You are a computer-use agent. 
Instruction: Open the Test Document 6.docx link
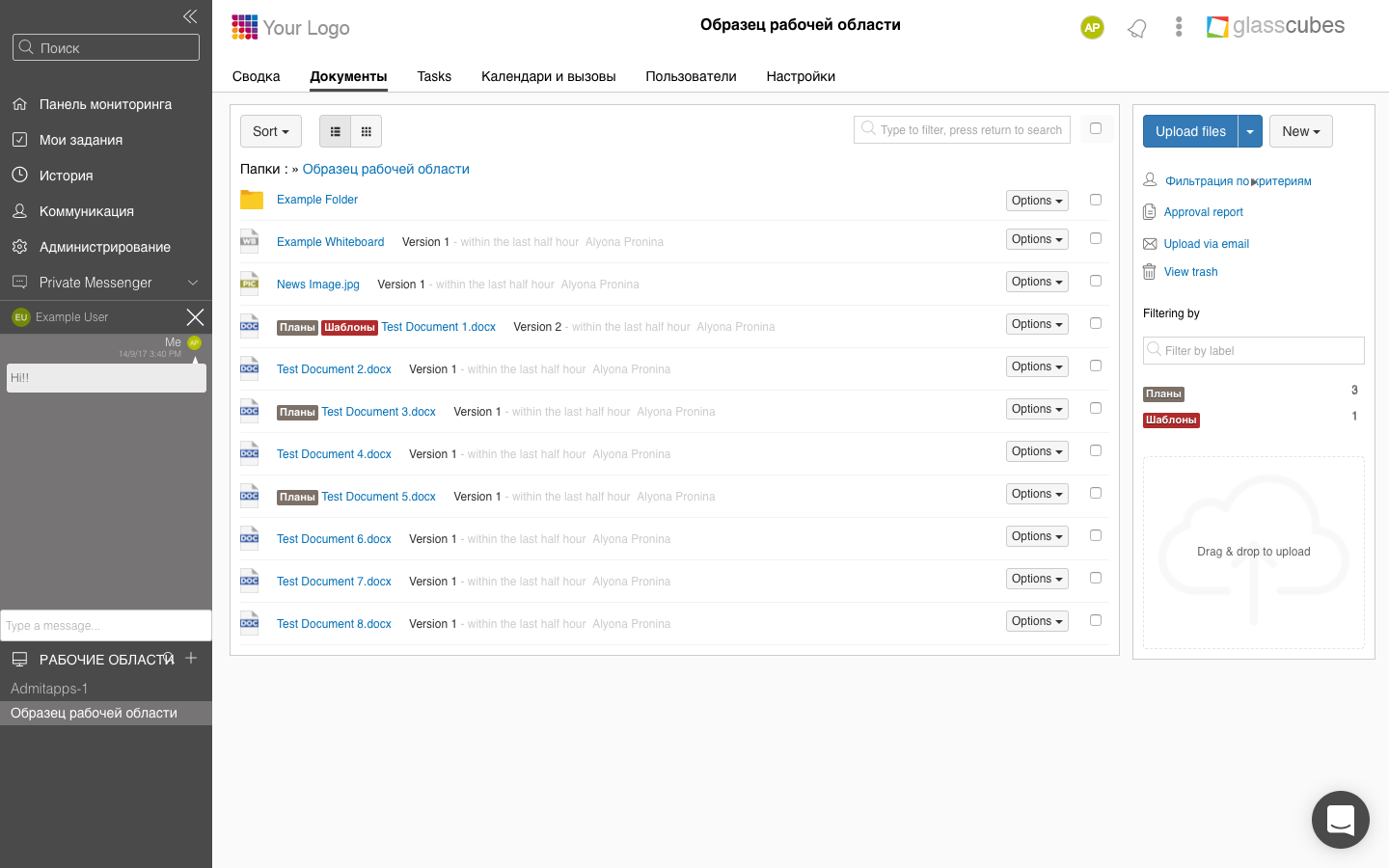pyautogui.click(x=334, y=539)
